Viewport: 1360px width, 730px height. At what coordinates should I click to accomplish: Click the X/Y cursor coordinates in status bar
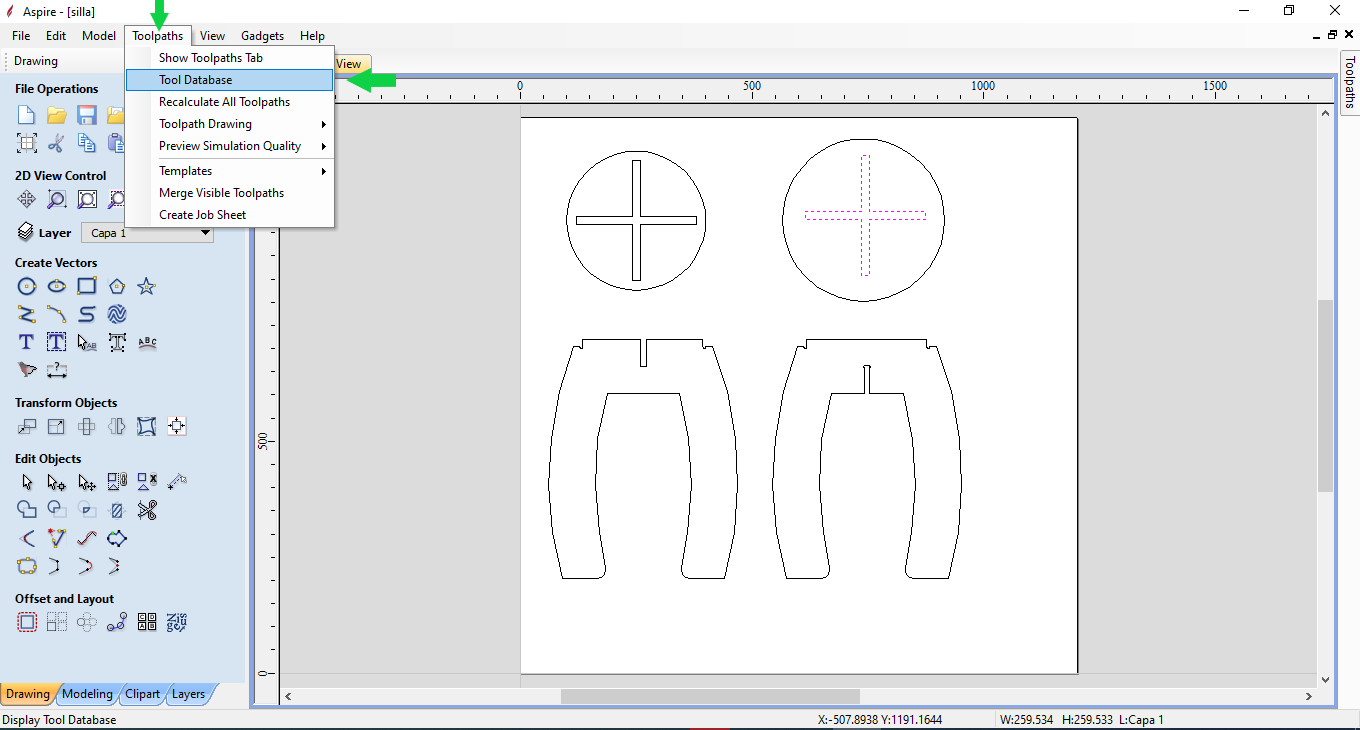click(x=880, y=720)
